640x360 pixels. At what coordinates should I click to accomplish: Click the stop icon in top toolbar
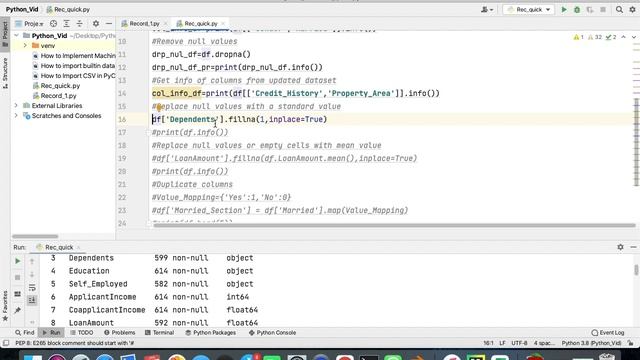coord(603,9)
